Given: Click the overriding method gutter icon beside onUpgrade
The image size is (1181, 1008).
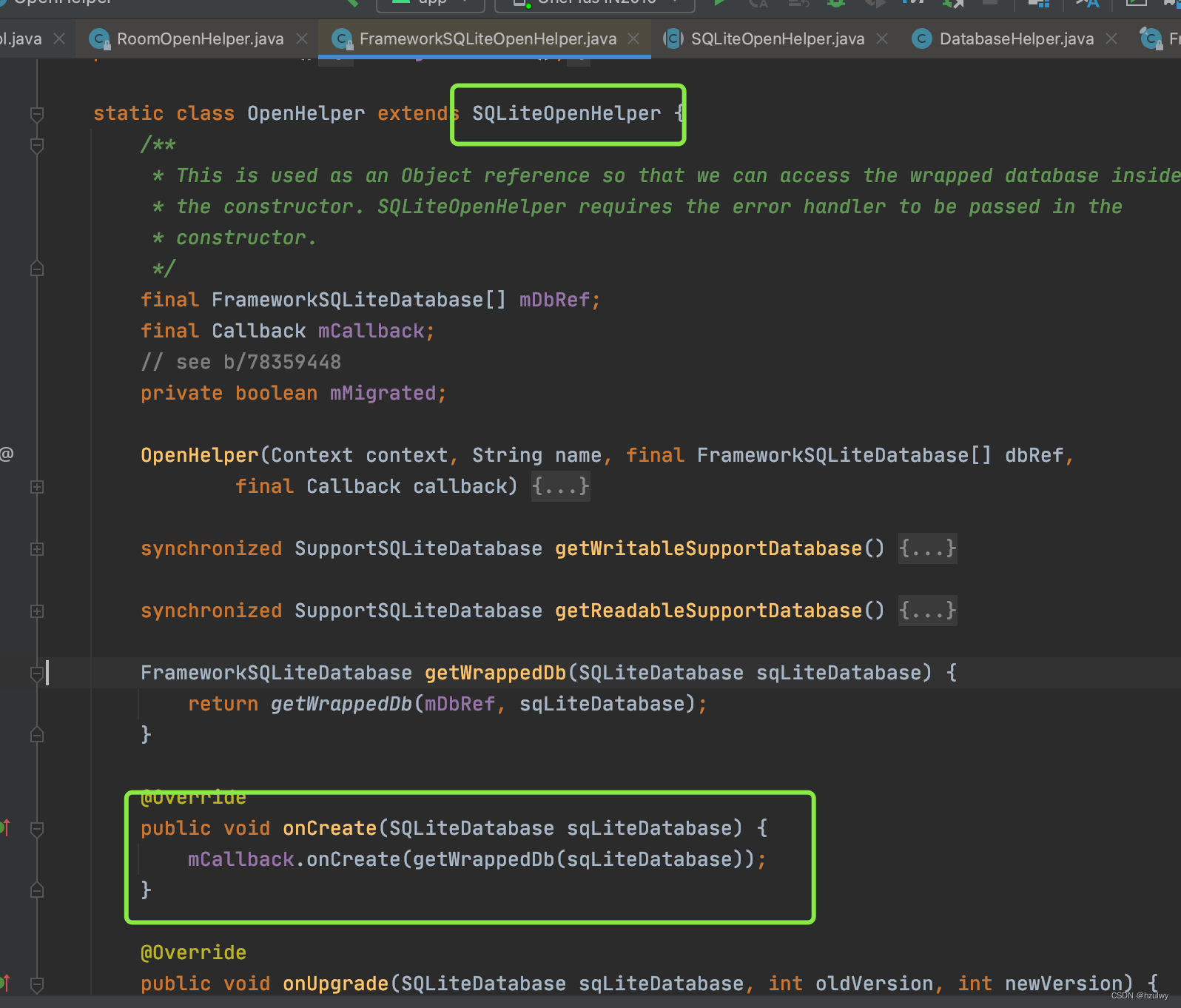Looking at the screenshot, I should pos(5,983).
